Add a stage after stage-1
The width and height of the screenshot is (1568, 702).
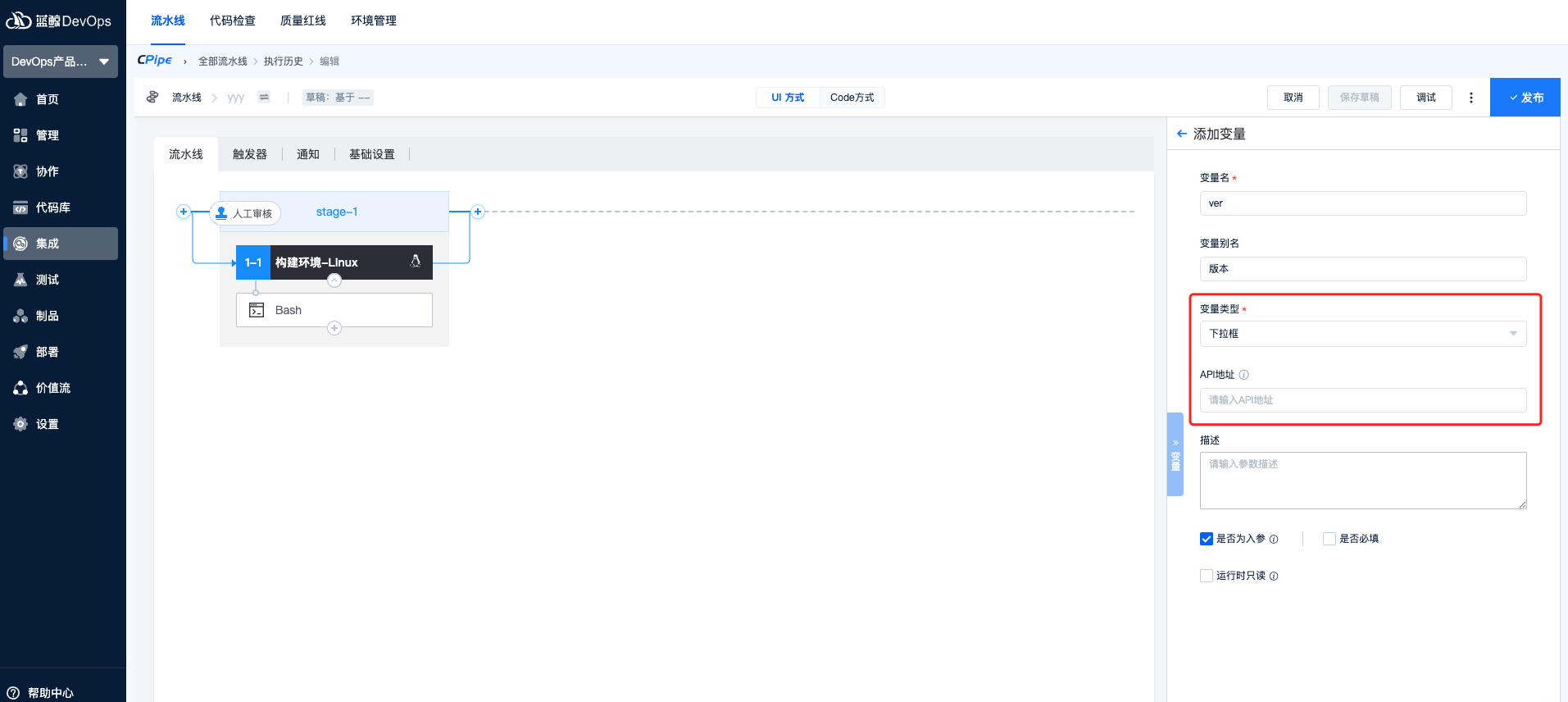pos(478,212)
